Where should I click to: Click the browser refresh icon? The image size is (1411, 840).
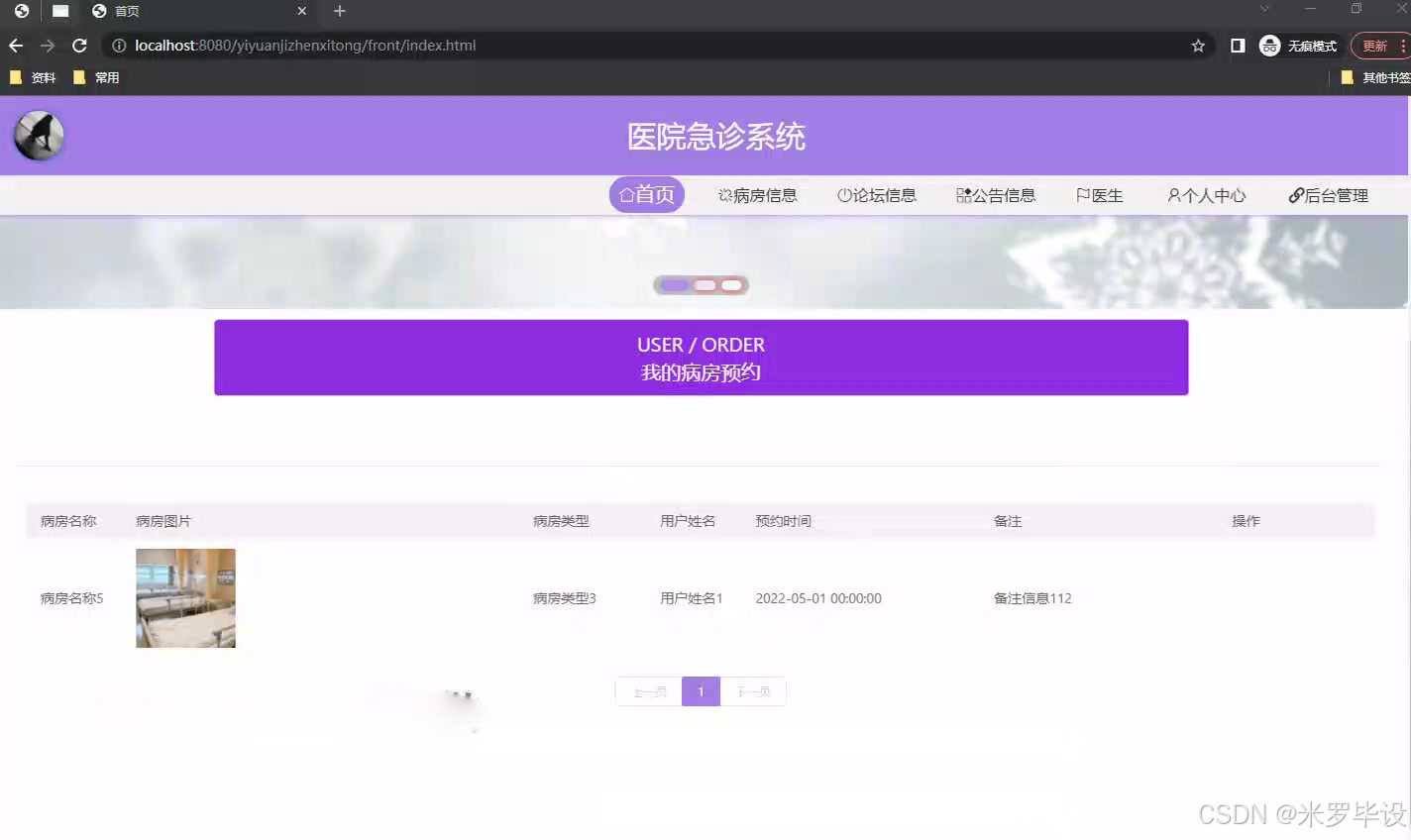[78, 45]
